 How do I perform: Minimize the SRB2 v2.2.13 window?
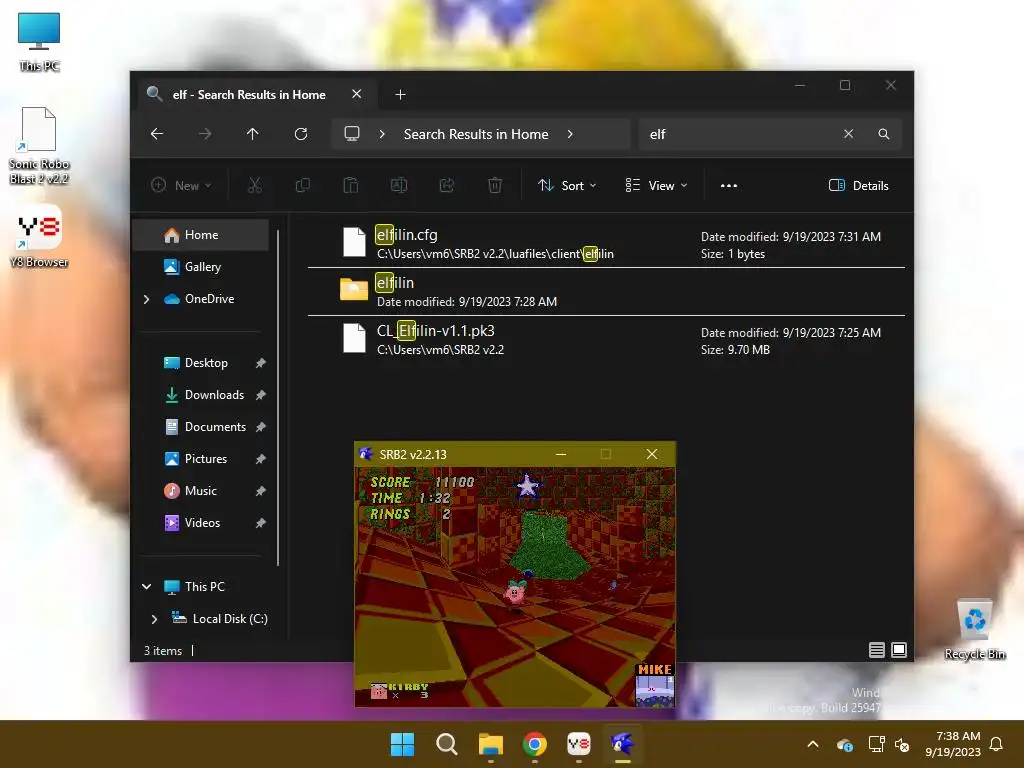pos(561,455)
